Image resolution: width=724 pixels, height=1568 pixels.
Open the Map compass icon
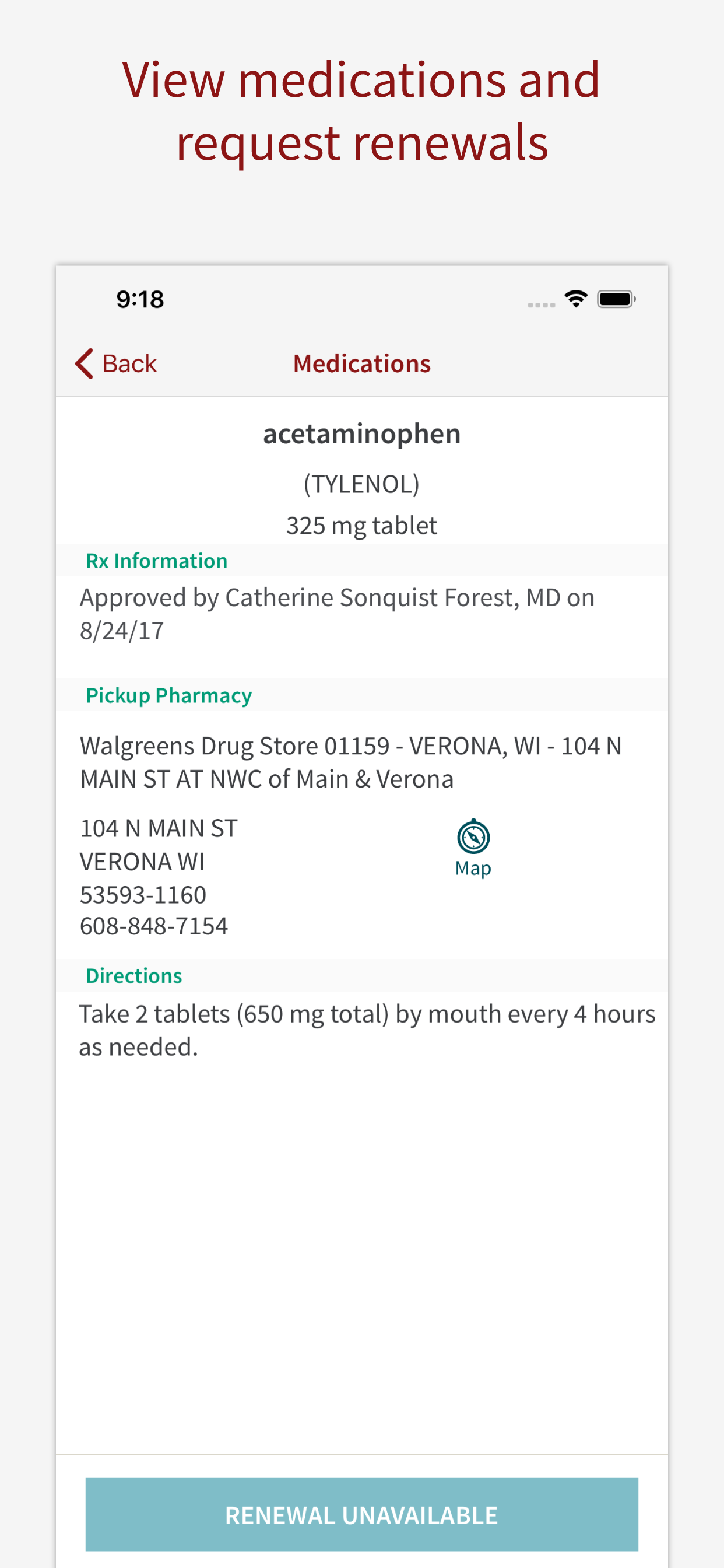pos(473,836)
